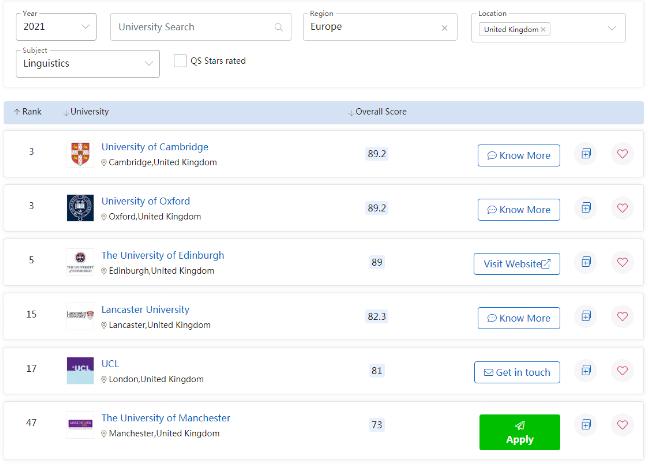Click the University Search magnifier icon
This screenshot has width=648, height=464.
point(279,27)
